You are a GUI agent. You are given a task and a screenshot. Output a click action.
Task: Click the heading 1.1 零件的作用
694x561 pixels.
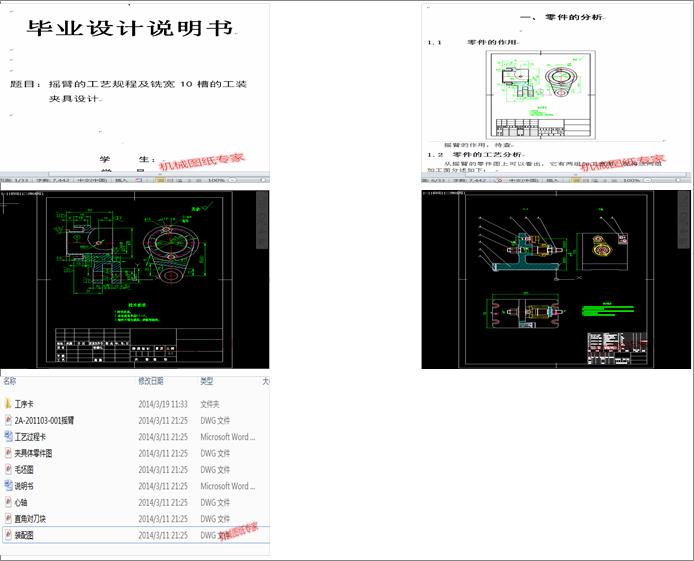(x=471, y=42)
